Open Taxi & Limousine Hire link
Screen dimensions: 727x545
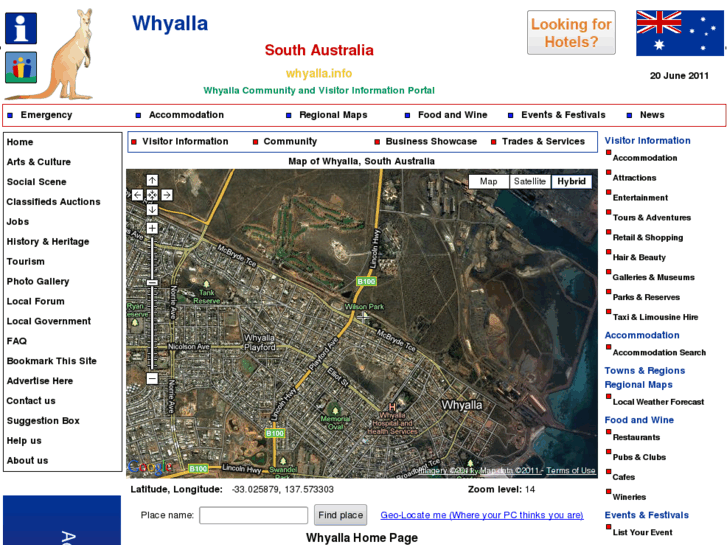pyautogui.click(x=656, y=317)
